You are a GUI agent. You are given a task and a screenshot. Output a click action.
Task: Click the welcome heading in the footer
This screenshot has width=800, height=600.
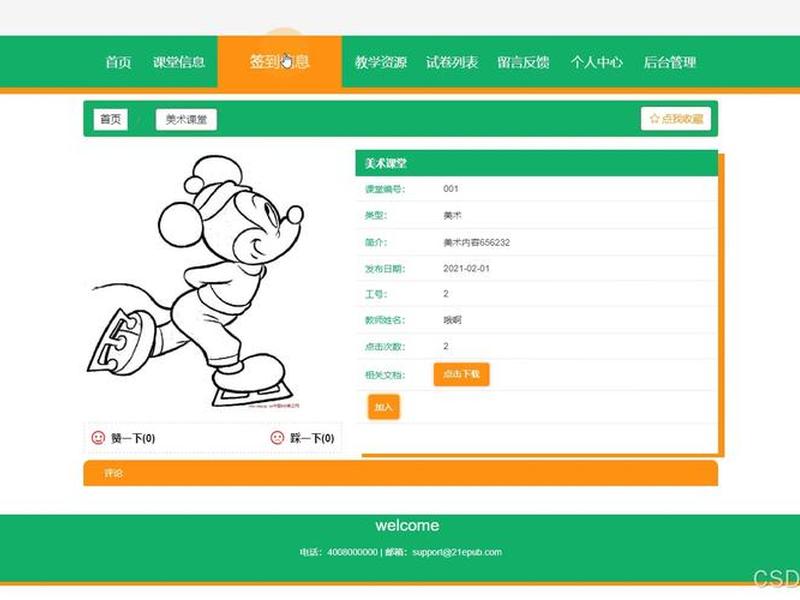(x=407, y=526)
